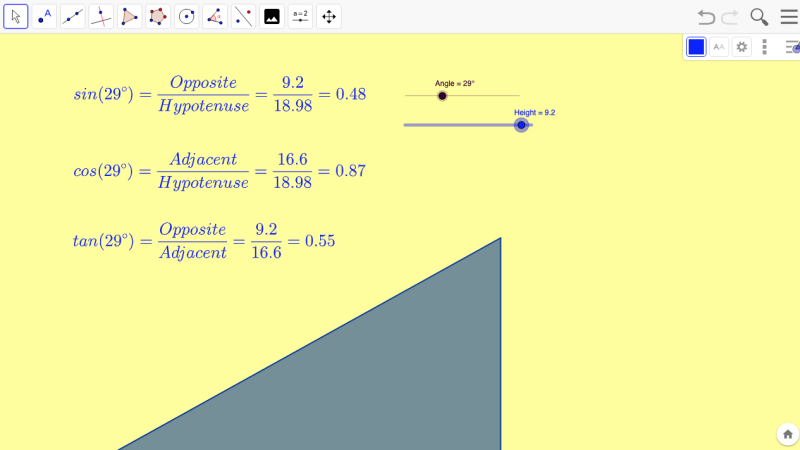Select the tan(29°) formula text

pyautogui.click(x=204, y=241)
